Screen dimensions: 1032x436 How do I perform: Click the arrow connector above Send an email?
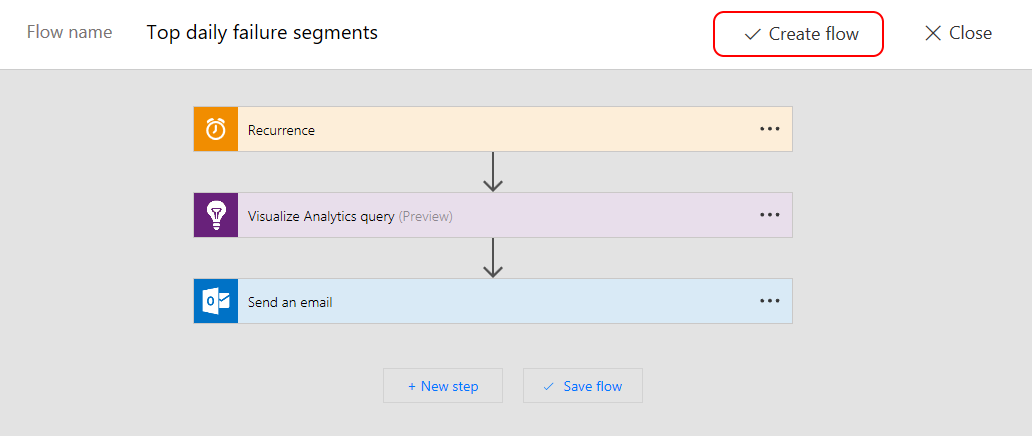click(x=492, y=258)
